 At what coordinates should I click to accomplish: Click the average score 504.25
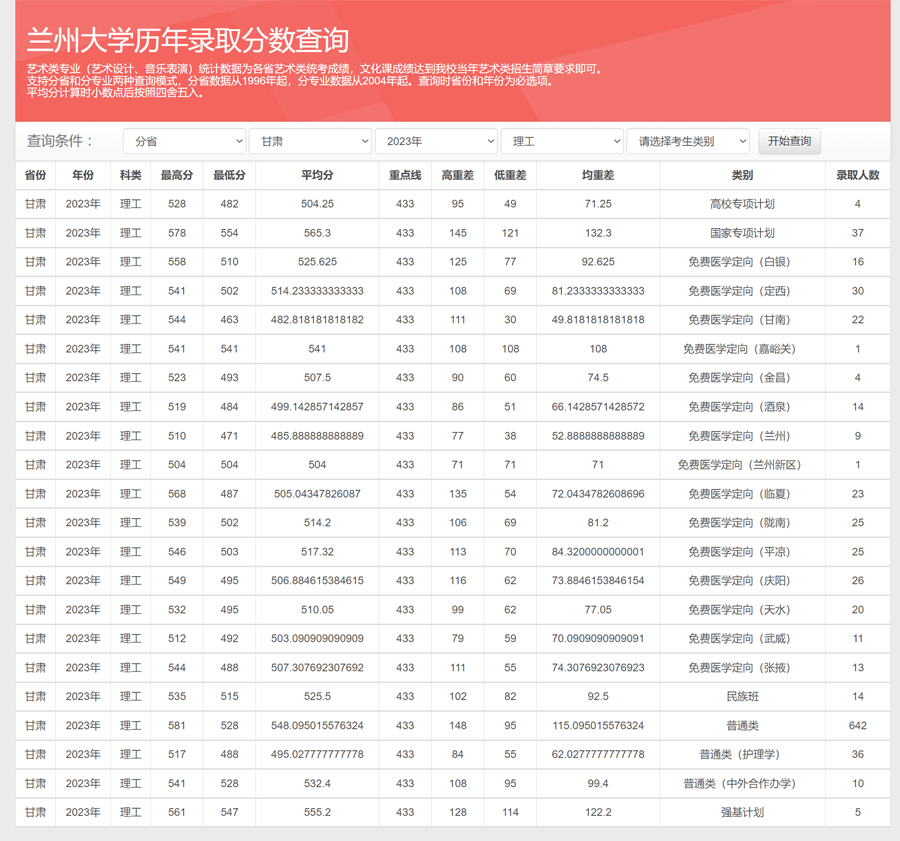[317, 204]
